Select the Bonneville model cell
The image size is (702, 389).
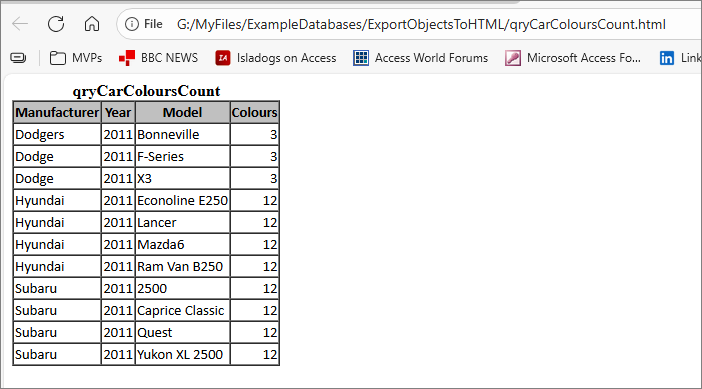[182, 134]
